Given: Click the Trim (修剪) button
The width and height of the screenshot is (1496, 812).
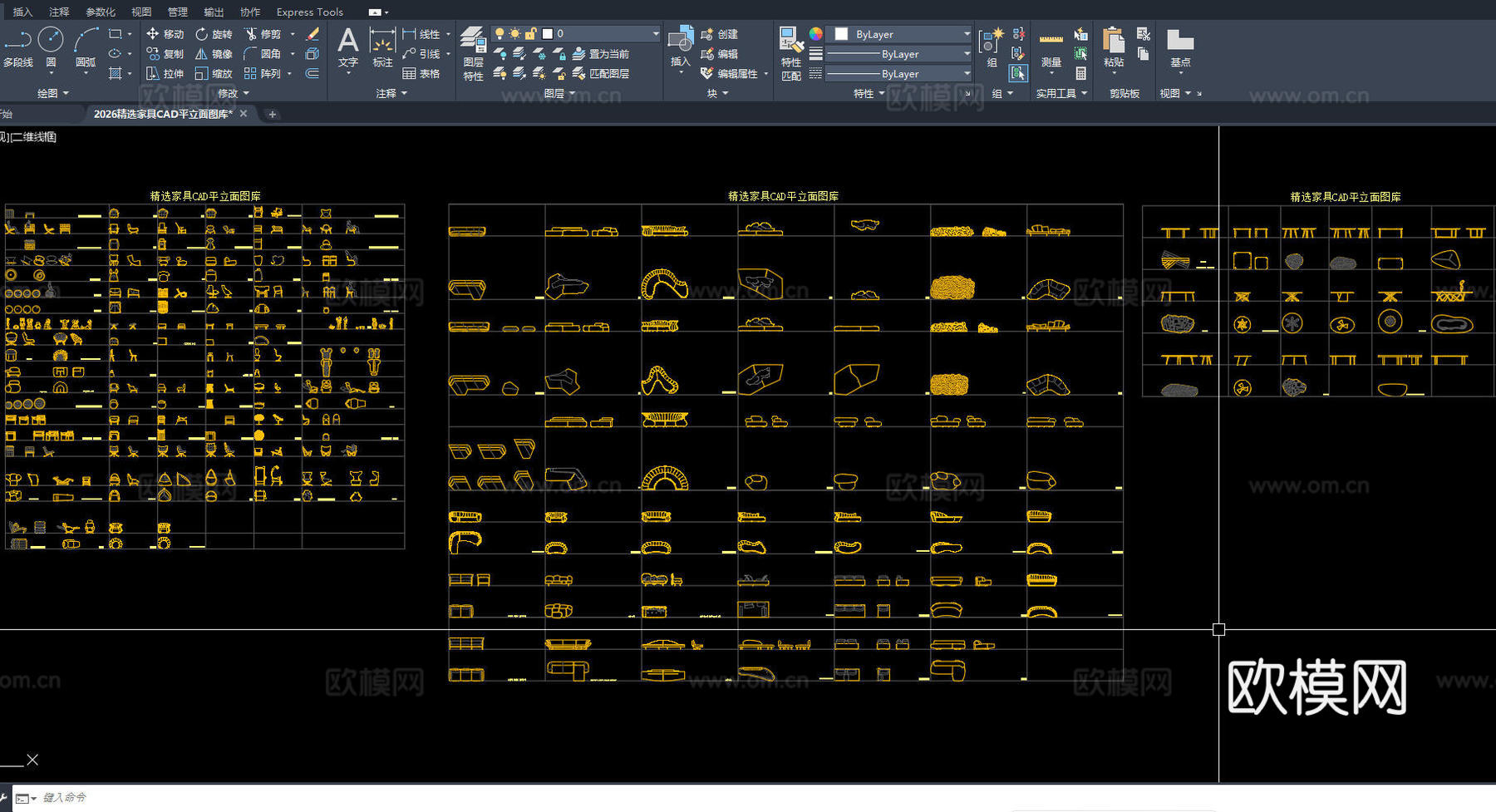Looking at the screenshot, I should pos(263,34).
